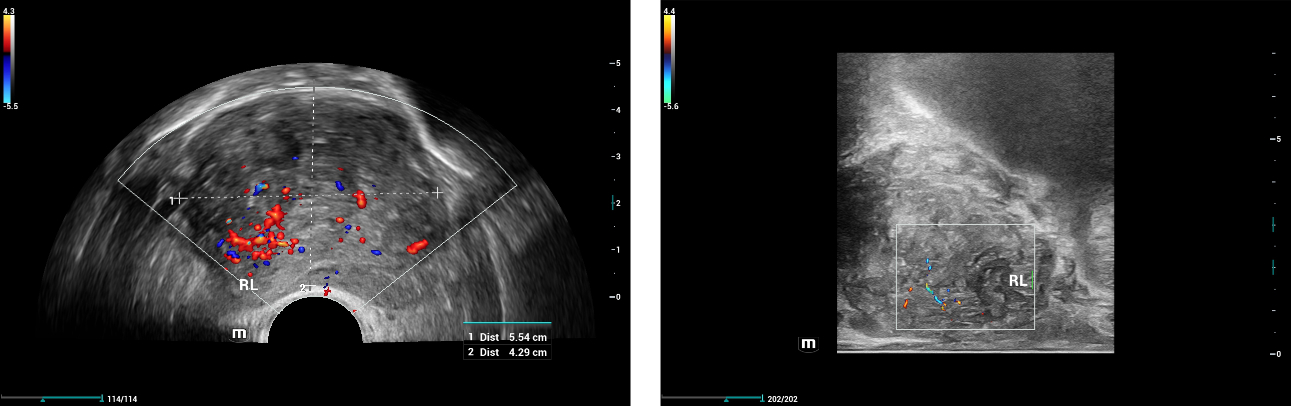1291x406 pixels.
Task: Click the 0 depth mark on the left scale
Action: point(615,297)
